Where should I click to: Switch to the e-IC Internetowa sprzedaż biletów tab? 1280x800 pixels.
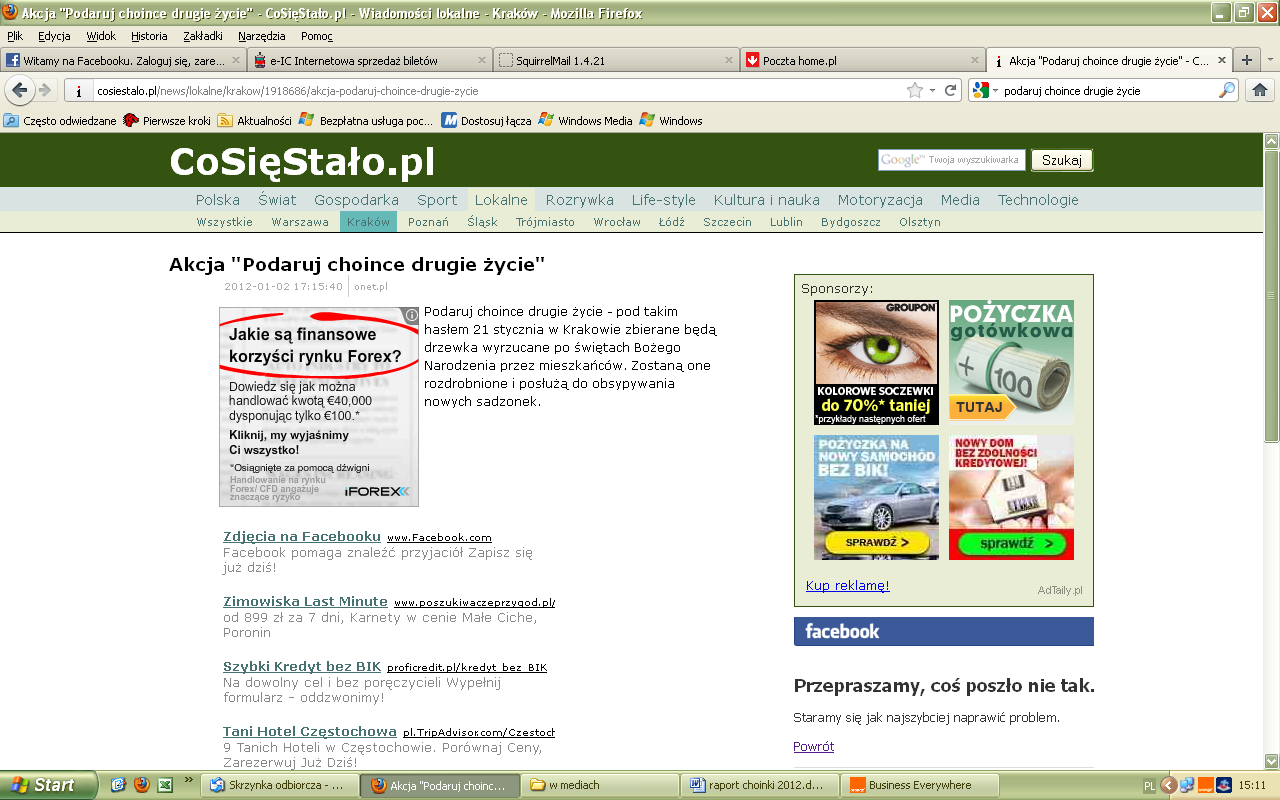click(369, 60)
